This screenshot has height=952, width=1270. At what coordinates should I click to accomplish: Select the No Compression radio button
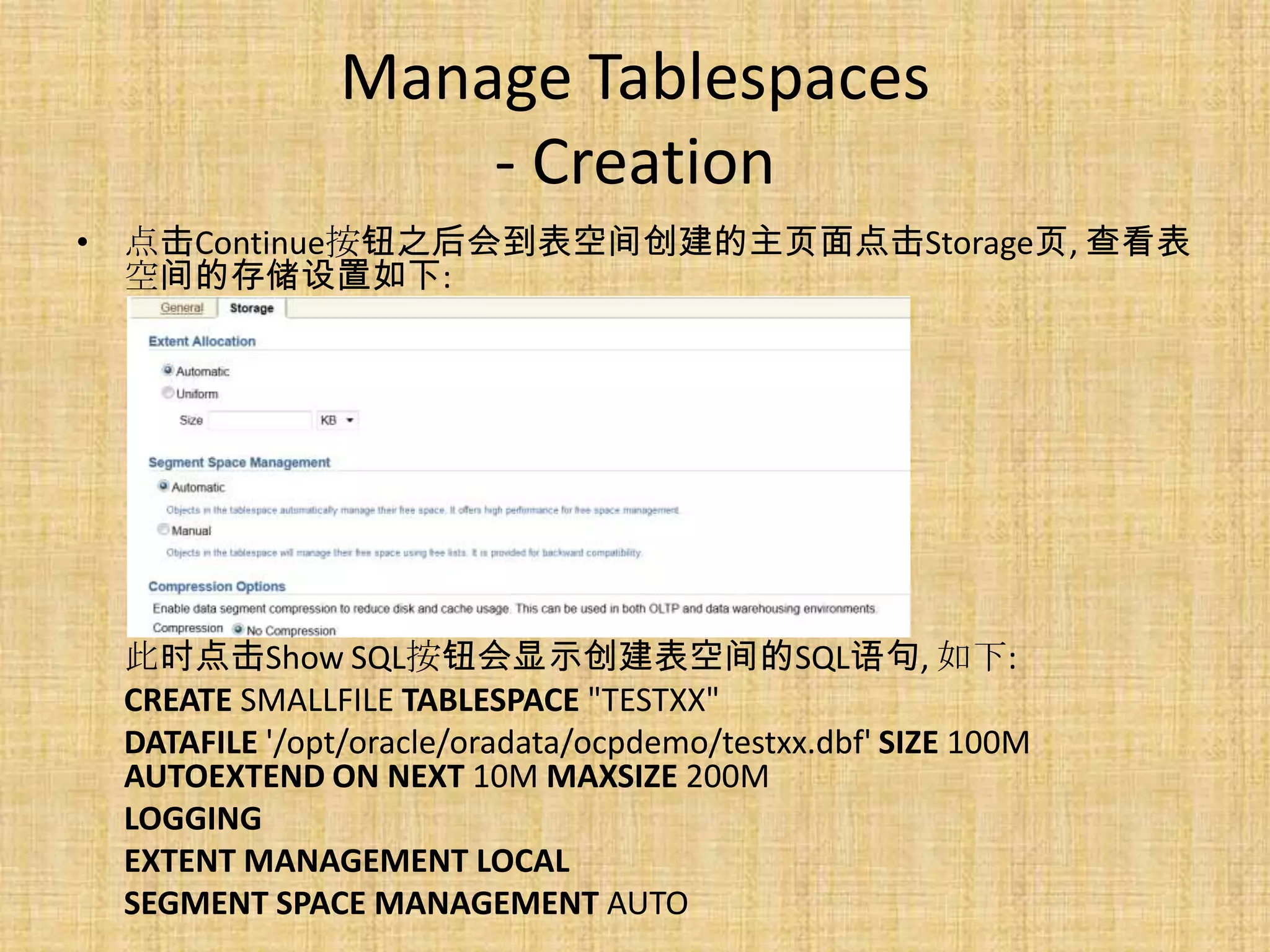(238, 629)
